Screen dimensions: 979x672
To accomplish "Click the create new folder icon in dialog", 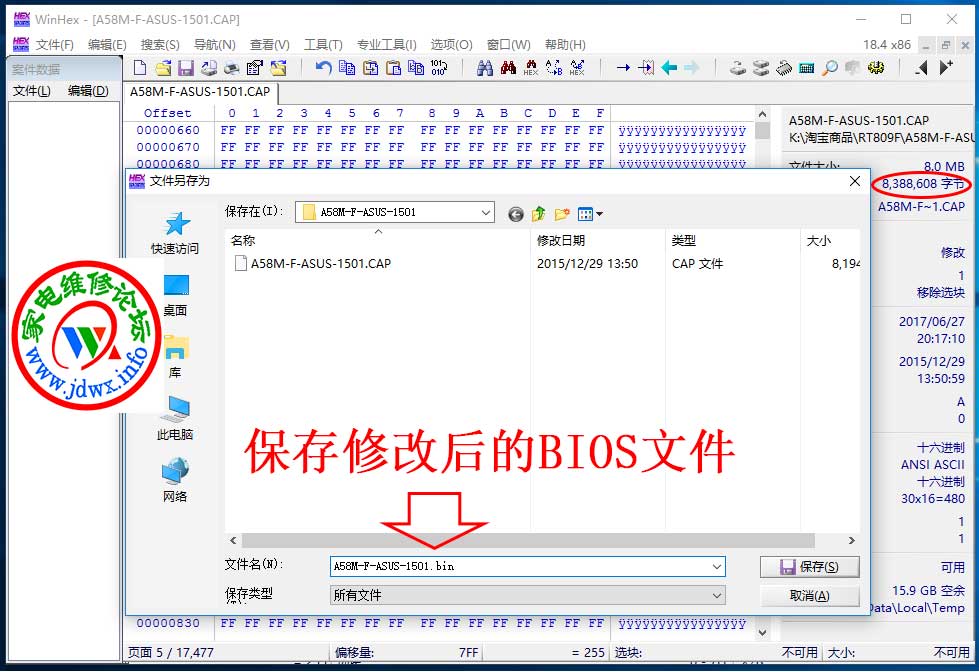I will (x=562, y=213).
